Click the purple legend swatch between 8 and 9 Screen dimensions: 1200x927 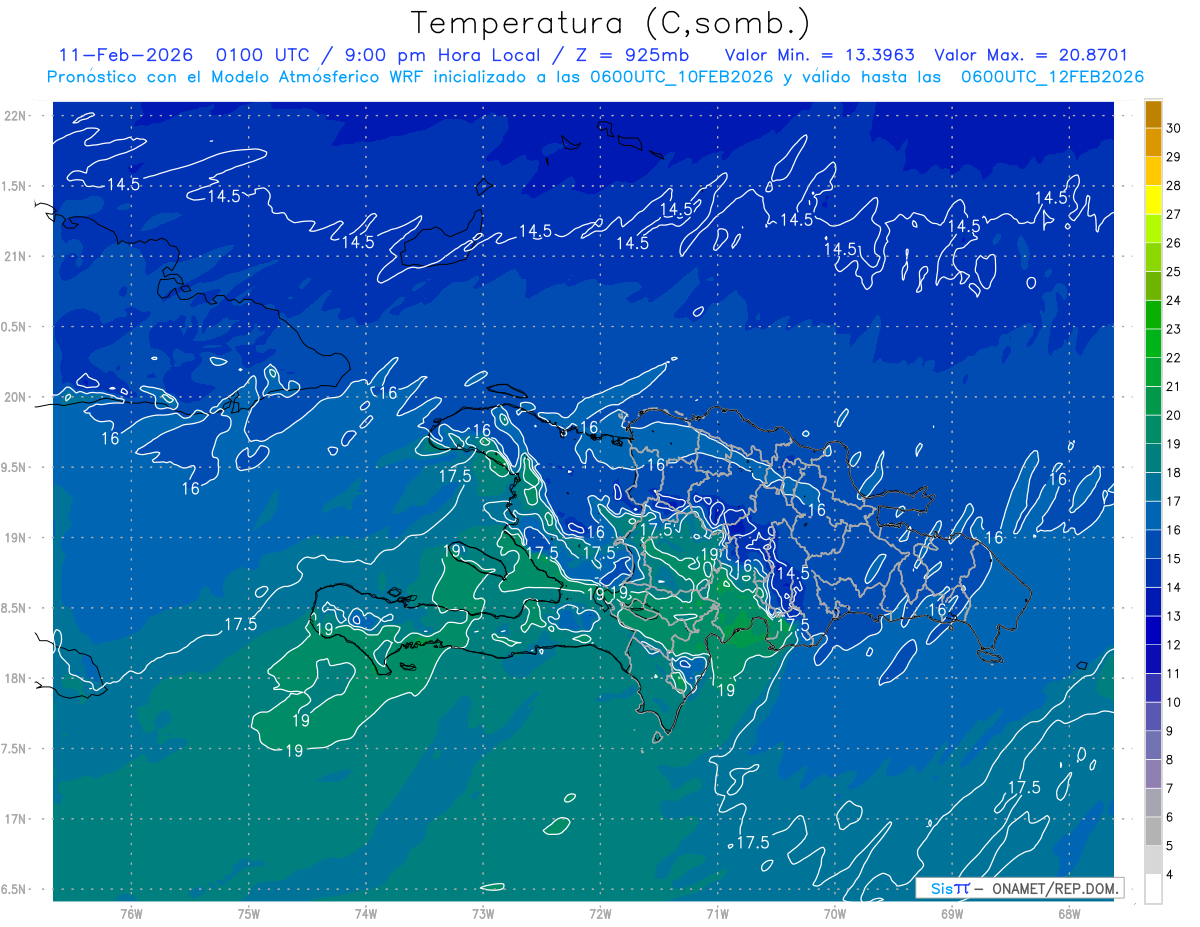[1153, 746]
